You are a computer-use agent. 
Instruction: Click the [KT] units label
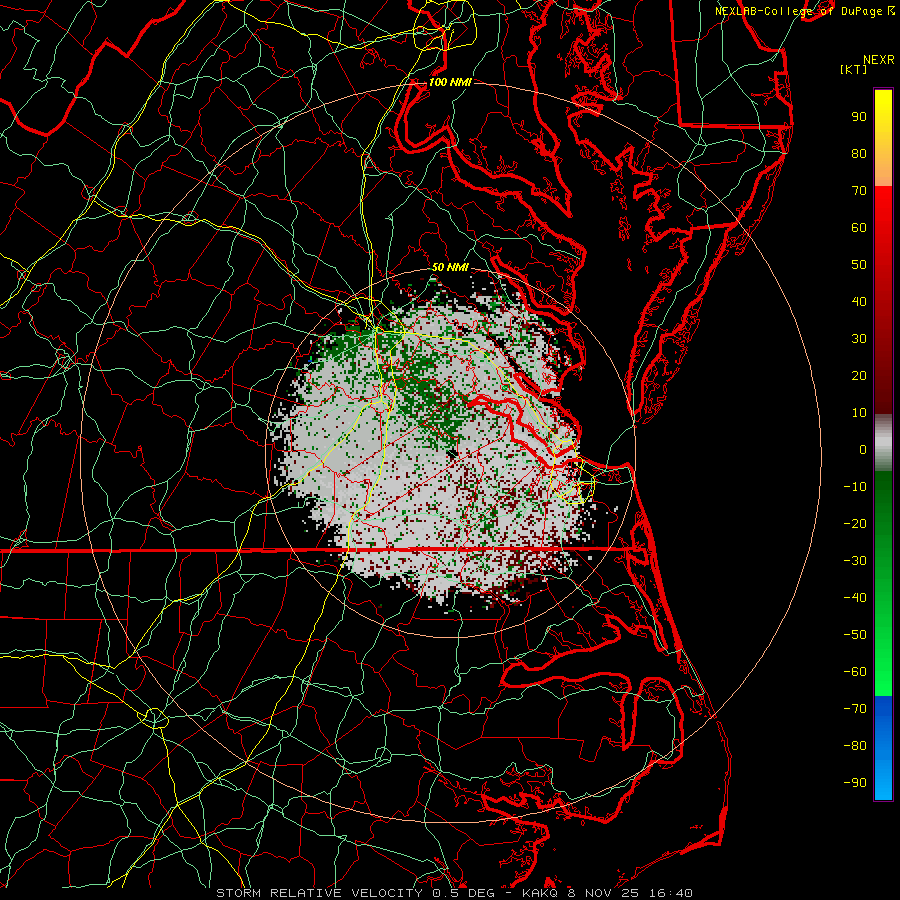pyautogui.click(x=853, y=69)
